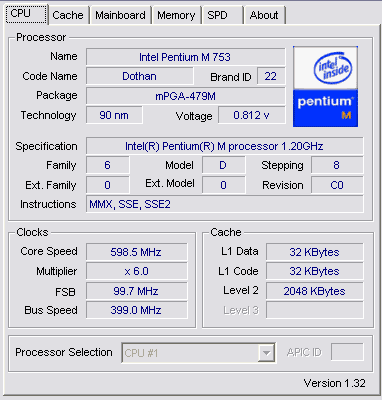This screenshot has height=400, width=382.
Task: Click the Stepping value 8
Action: pos(337,165)
